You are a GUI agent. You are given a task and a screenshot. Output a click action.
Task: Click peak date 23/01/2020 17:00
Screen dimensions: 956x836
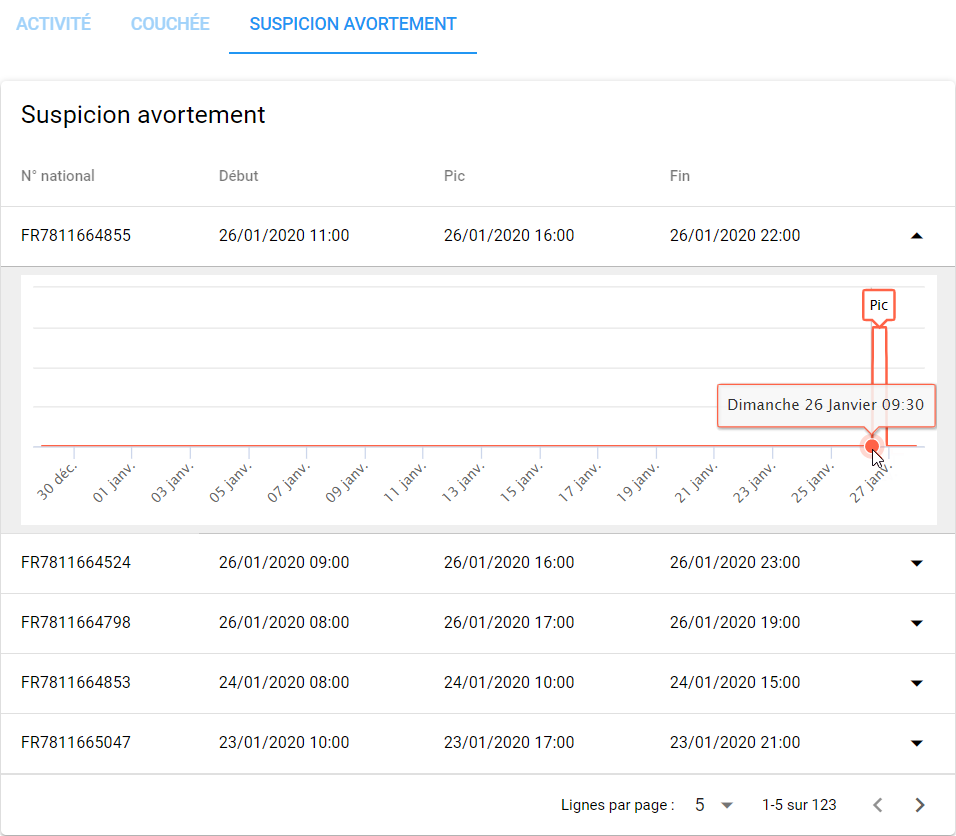(509, 742)
